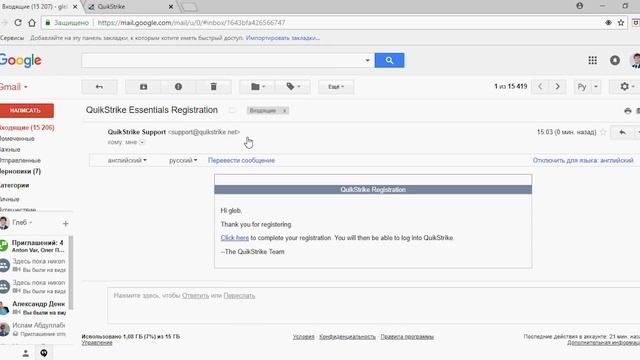This screenshot has height=360, width=640.
Task: Go to older message arrow
Action: click(x=558, y=87)
